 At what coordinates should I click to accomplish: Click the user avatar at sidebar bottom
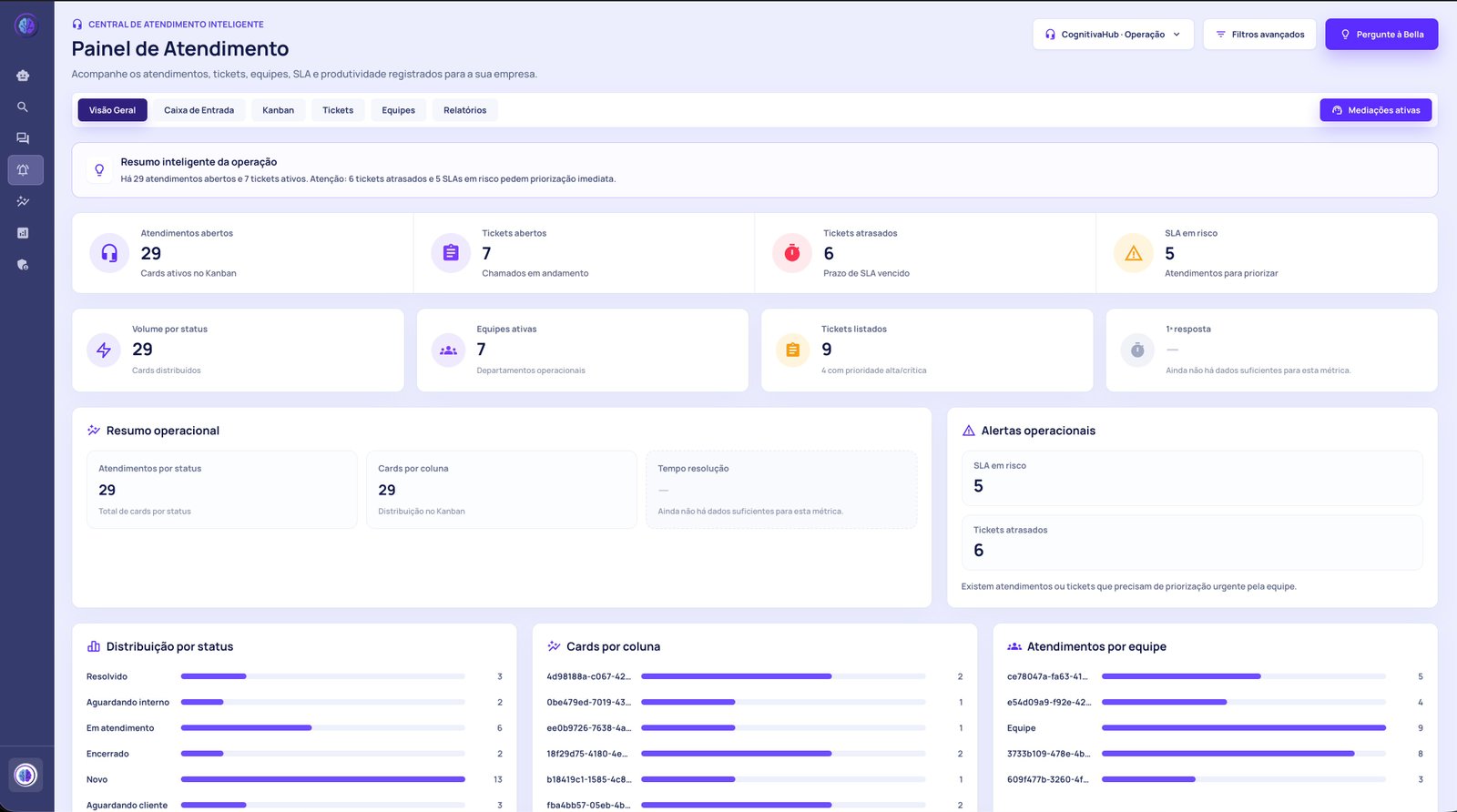[x=25, y=775]
